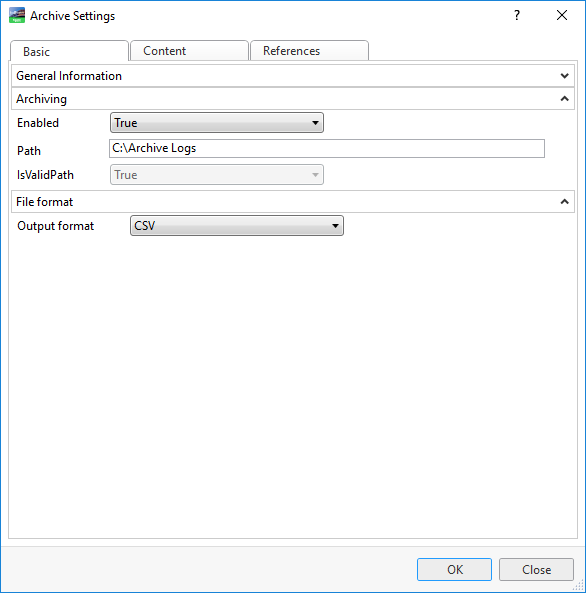
Task: Click the General Information header text
Action: pyautogui.click(x=69, y=76)
